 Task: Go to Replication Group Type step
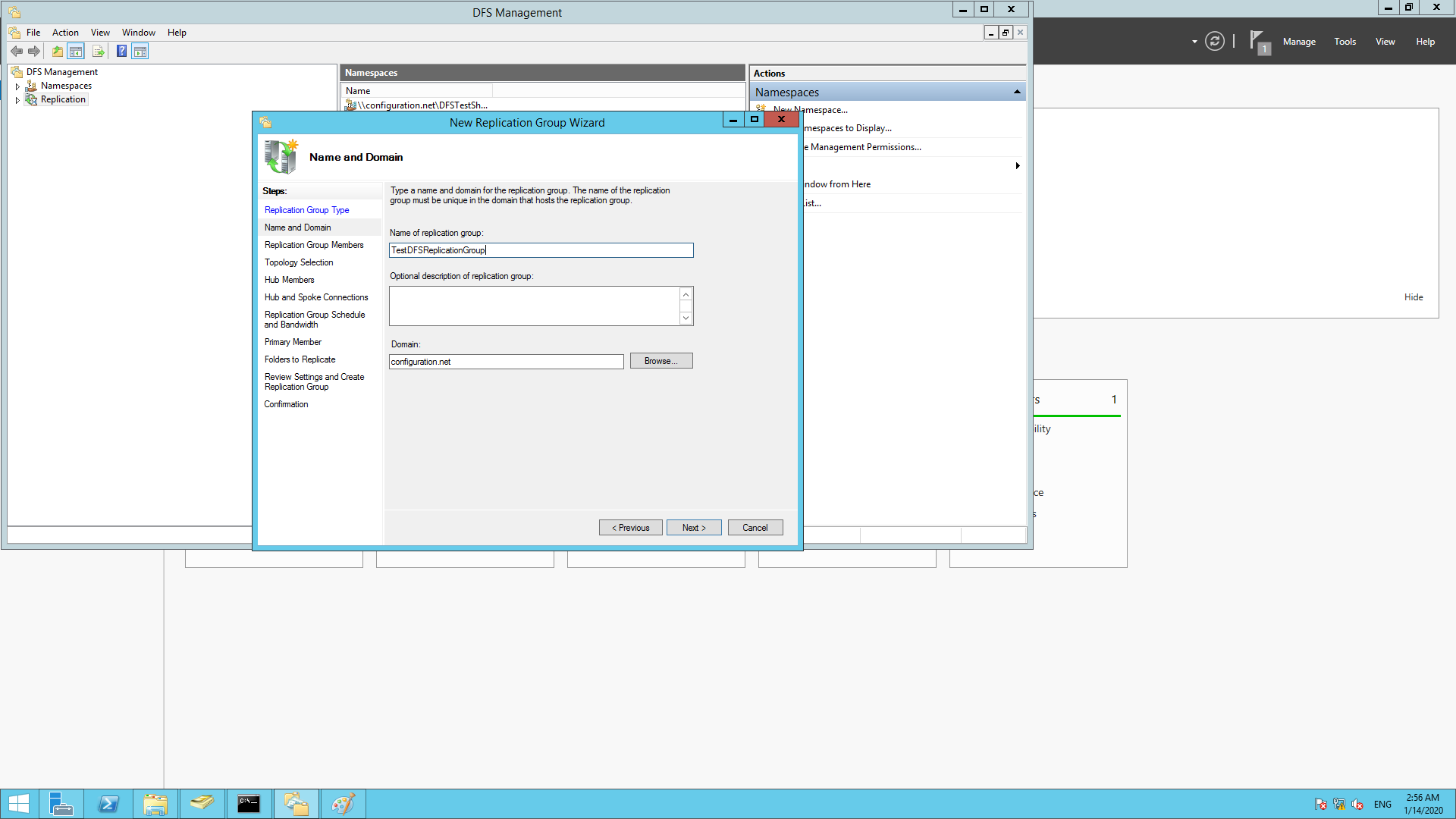(x=306, y=210)
